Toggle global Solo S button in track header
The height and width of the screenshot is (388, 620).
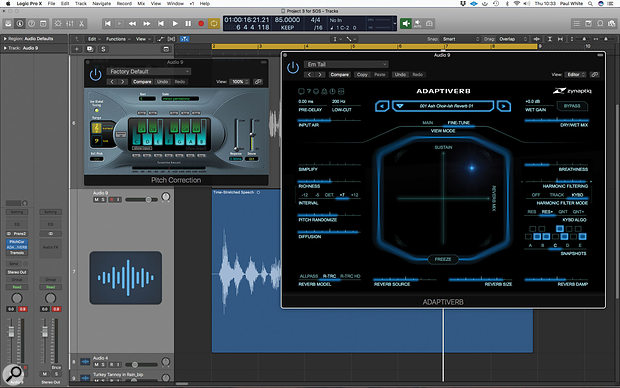pyautogui.click(x=103, y=49)
